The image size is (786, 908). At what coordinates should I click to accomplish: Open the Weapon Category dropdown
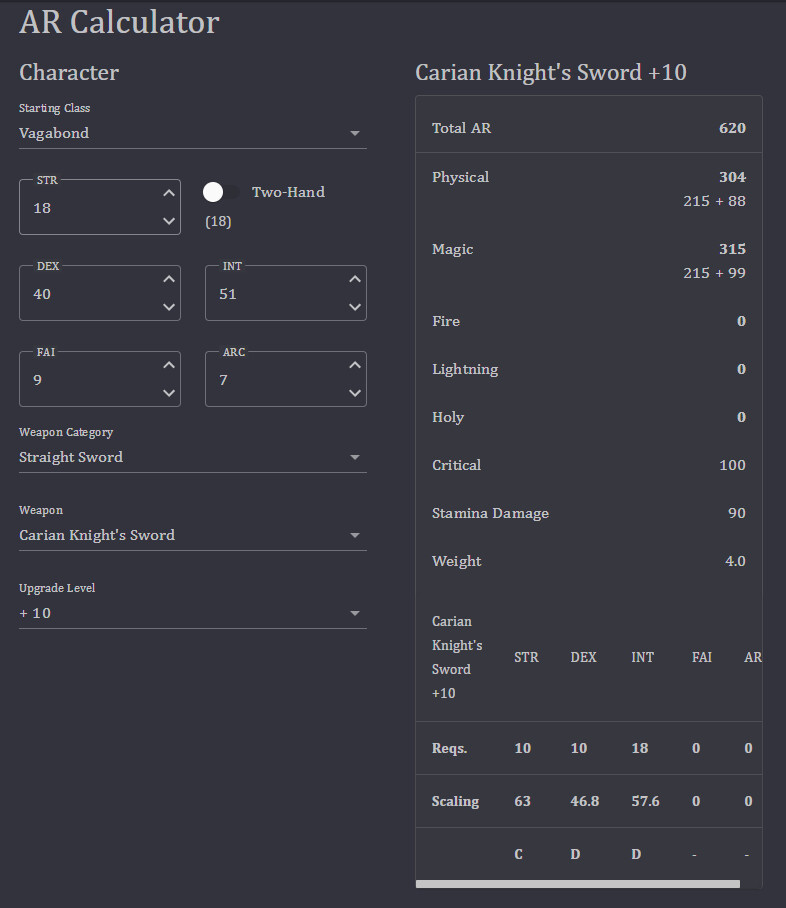(192, 457)
